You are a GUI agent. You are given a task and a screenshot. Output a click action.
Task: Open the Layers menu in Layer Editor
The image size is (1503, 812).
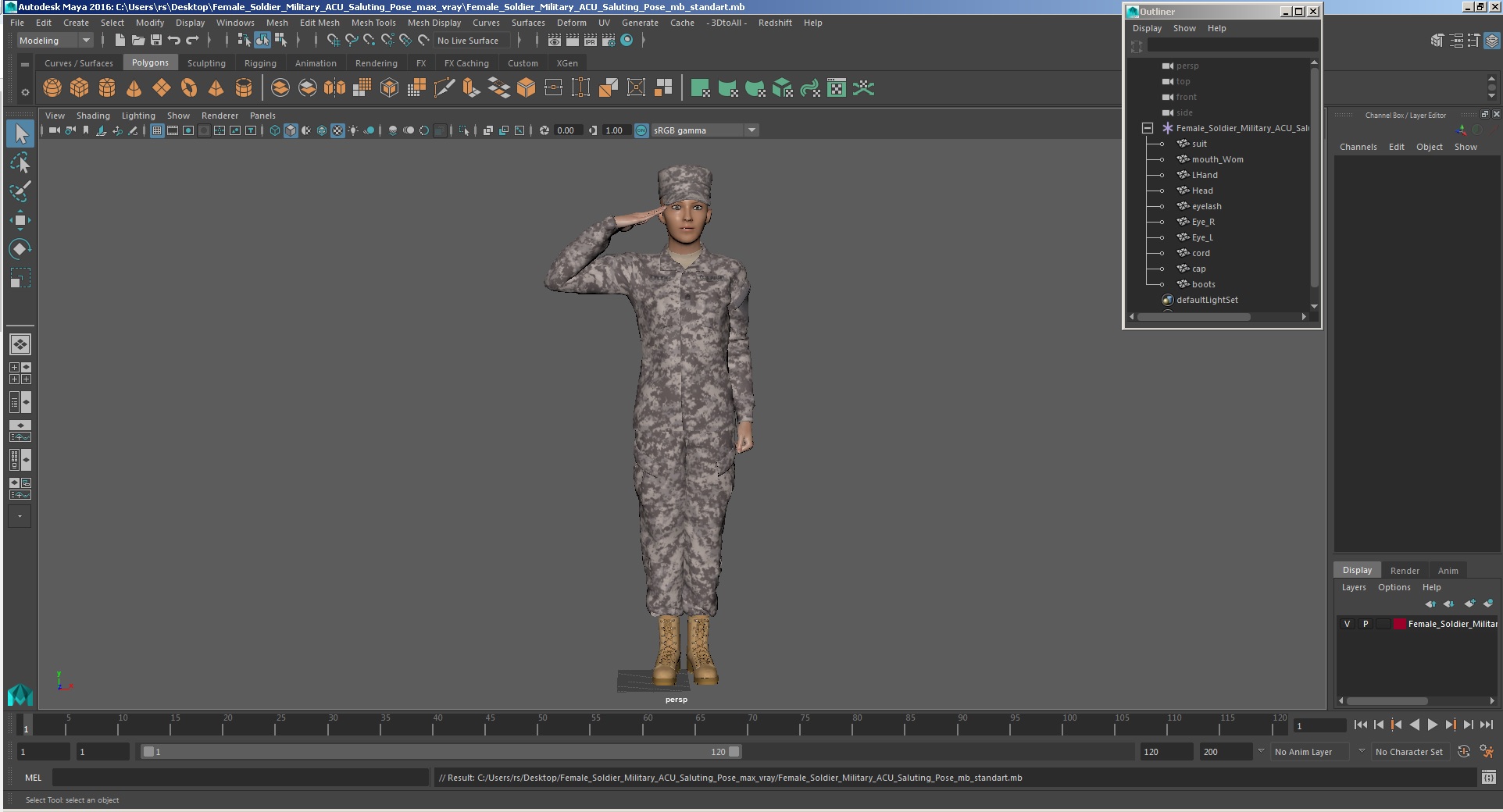[1354, 587]
